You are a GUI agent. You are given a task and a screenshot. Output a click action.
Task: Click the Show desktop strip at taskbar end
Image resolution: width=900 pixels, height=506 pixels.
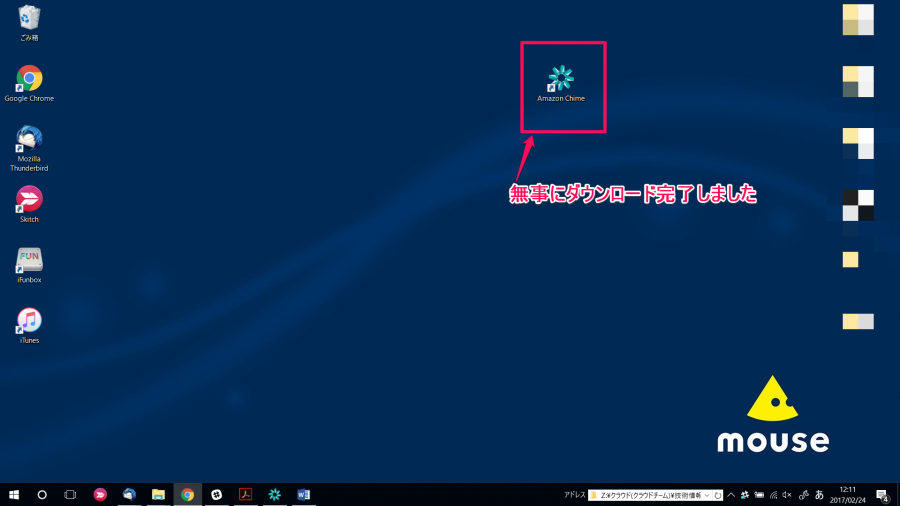click(898, 495)
